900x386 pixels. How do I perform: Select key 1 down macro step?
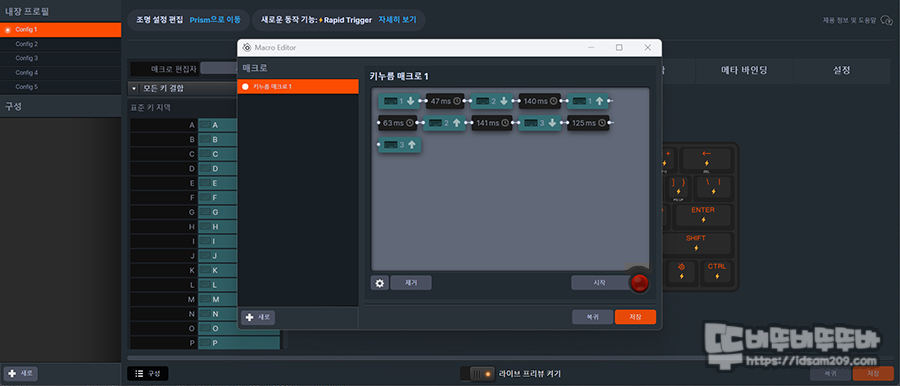click(x=399, y=101)
